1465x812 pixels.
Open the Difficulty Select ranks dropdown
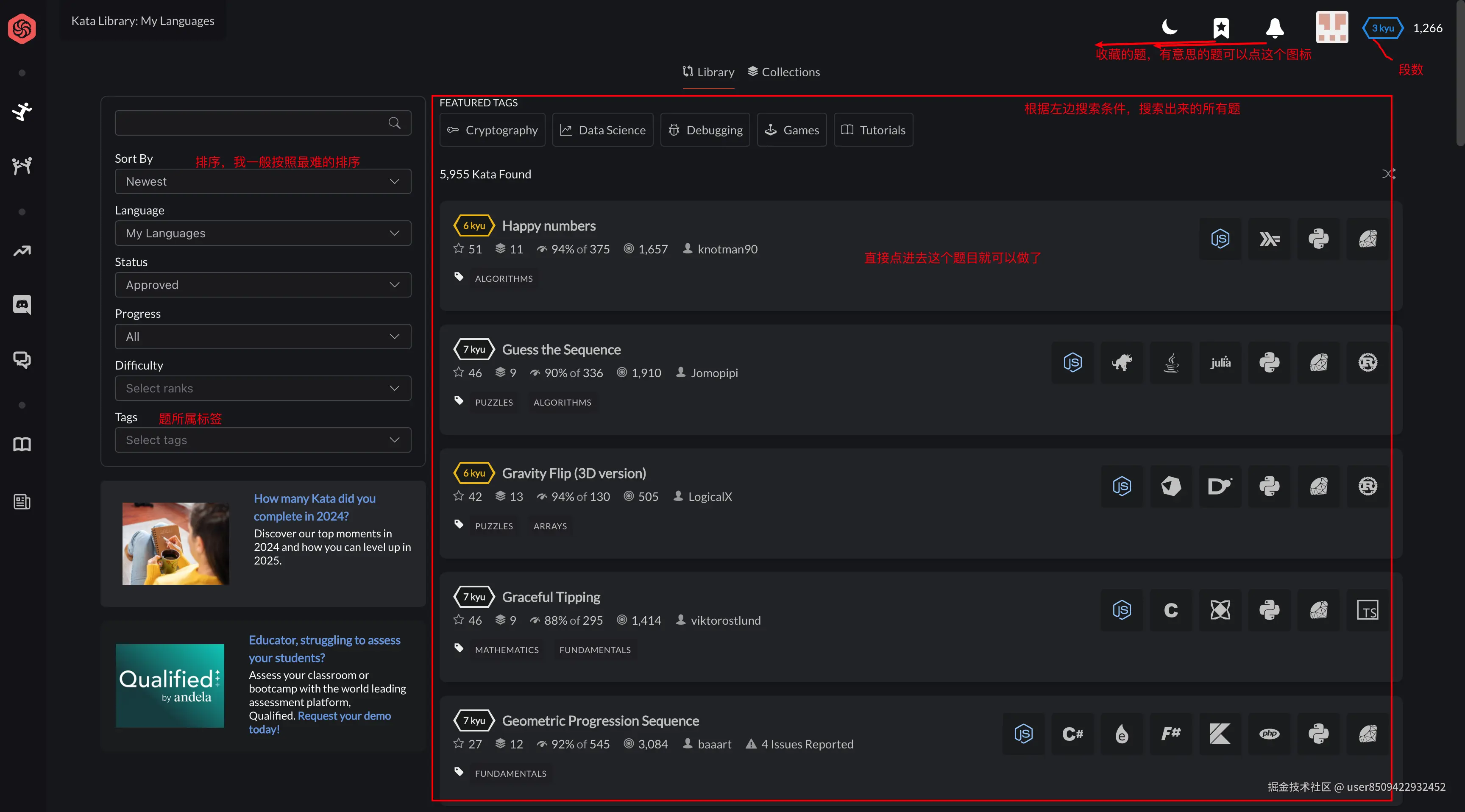(263, 388)
